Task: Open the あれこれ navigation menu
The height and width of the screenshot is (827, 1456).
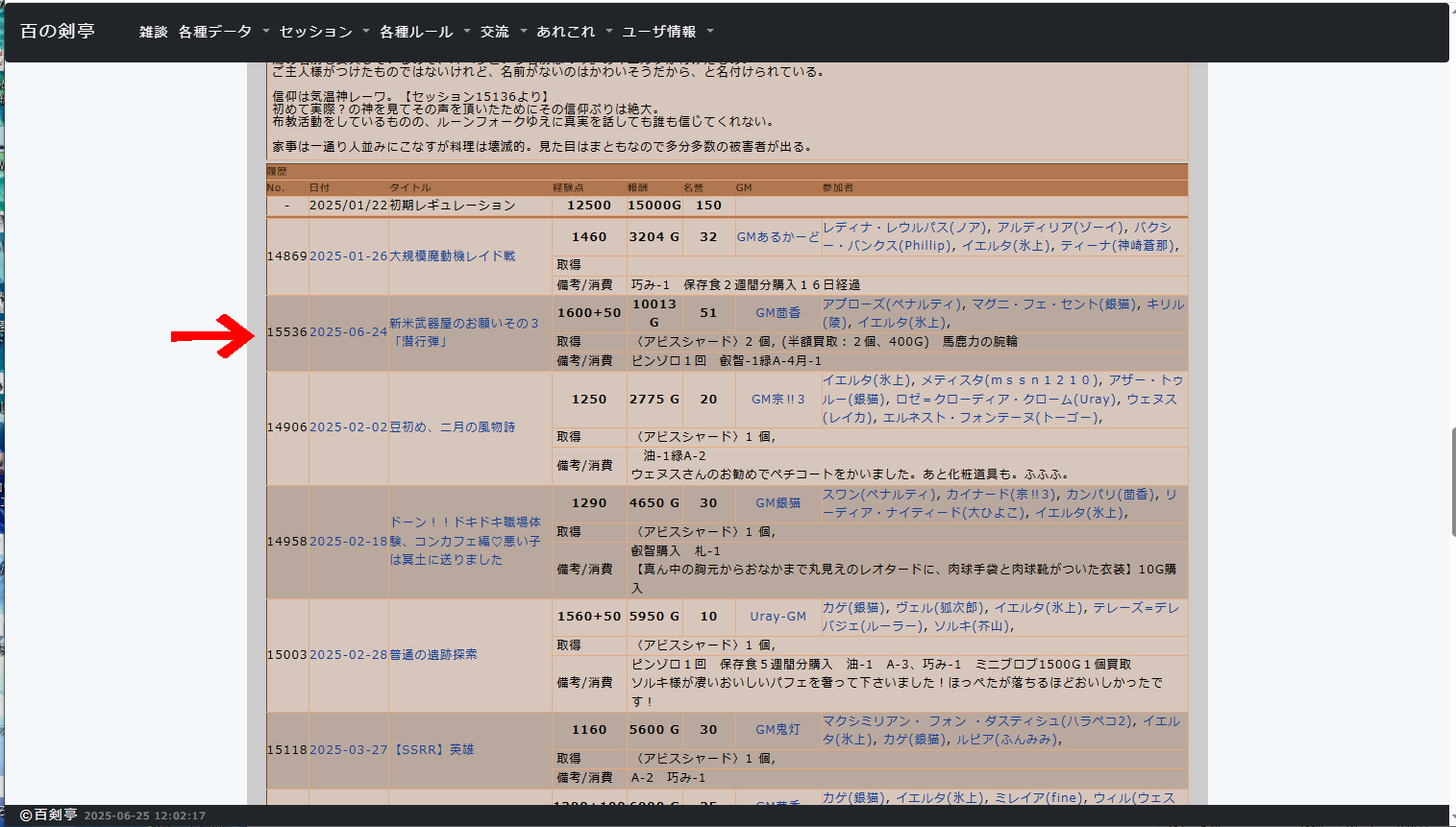Action: pyautogui.click(x=574, y=32)
